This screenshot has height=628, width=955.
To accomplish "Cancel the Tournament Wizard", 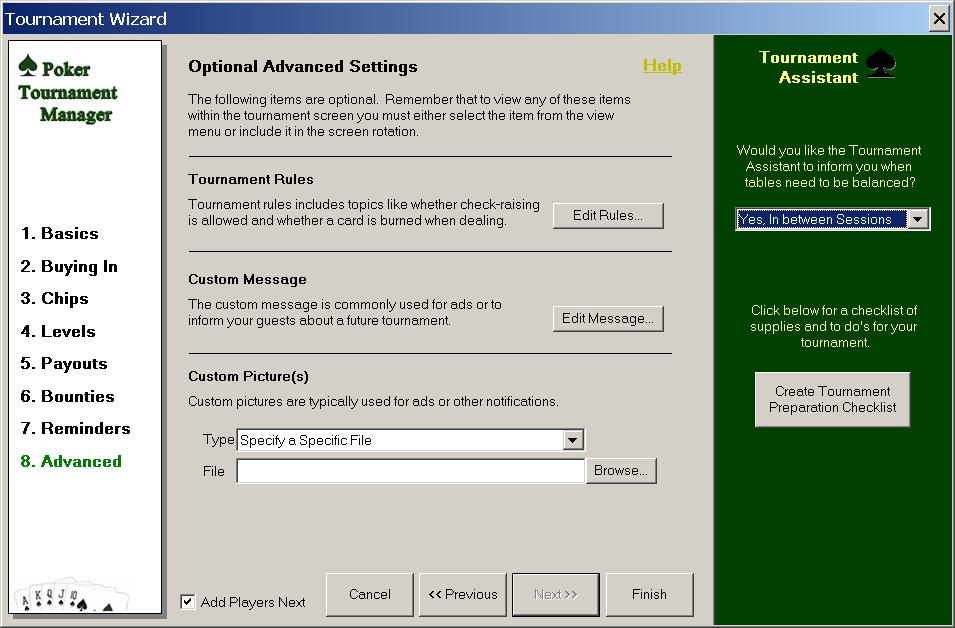I will [x=369, y=594].
